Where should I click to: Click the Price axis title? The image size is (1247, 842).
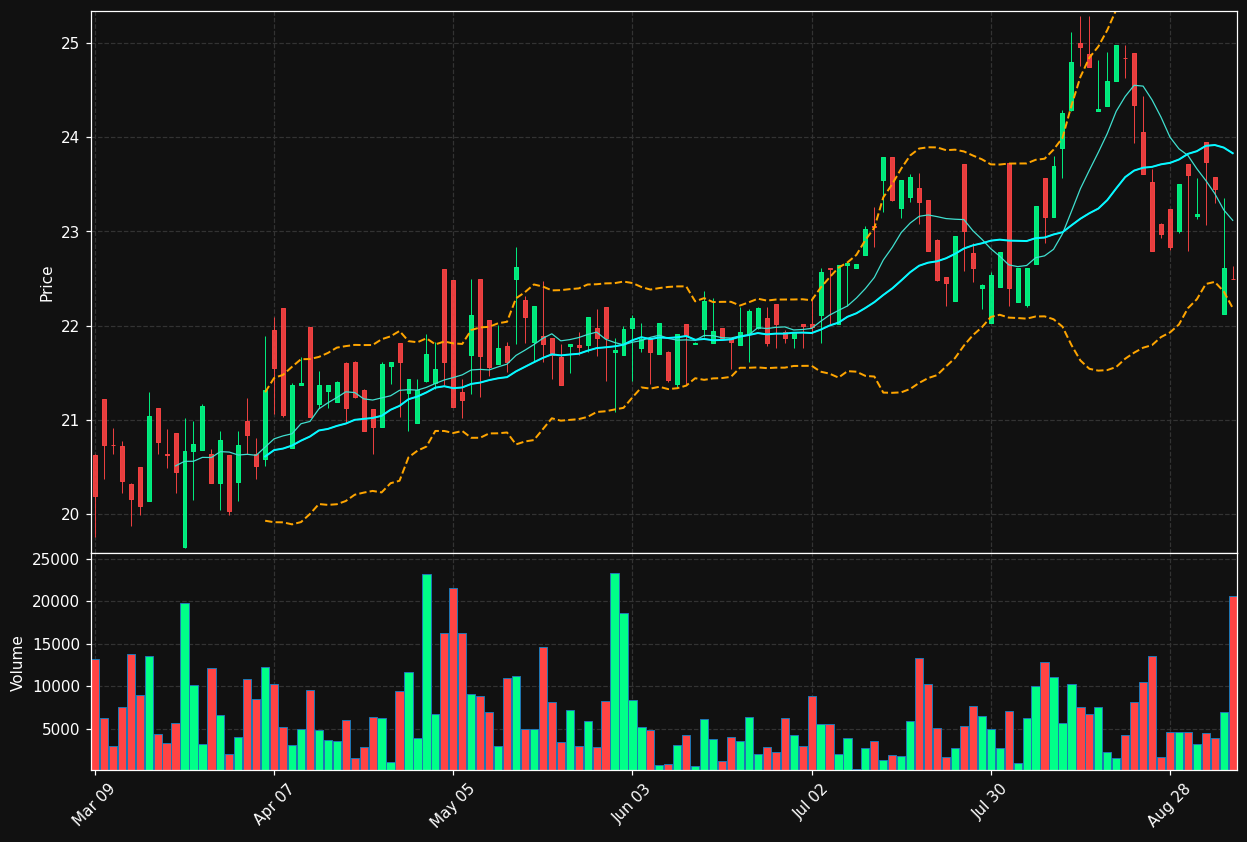coord(46,283)
